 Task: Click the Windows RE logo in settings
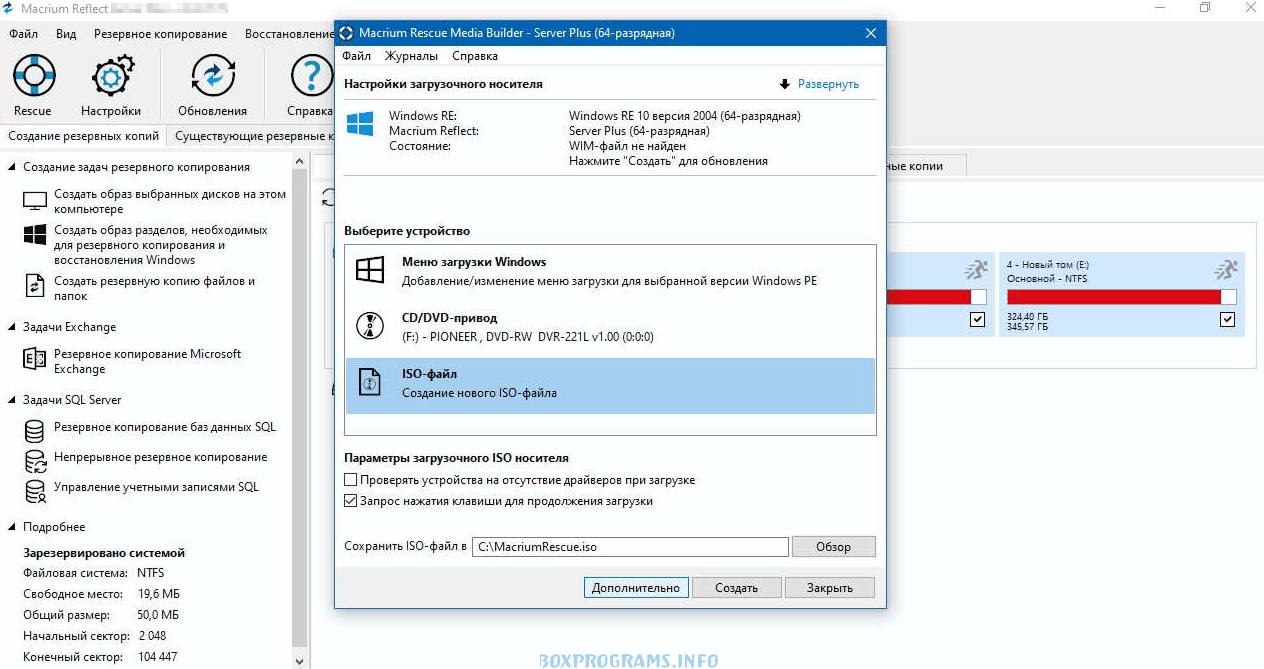pos(360,123)
